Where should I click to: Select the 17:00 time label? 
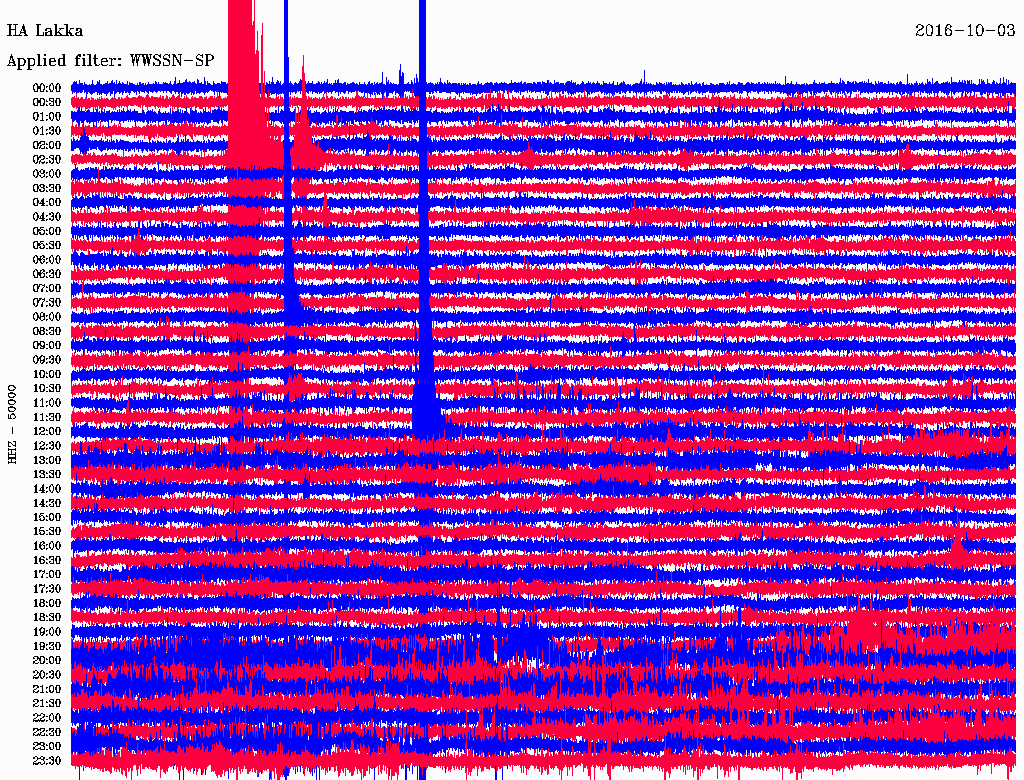47,574
